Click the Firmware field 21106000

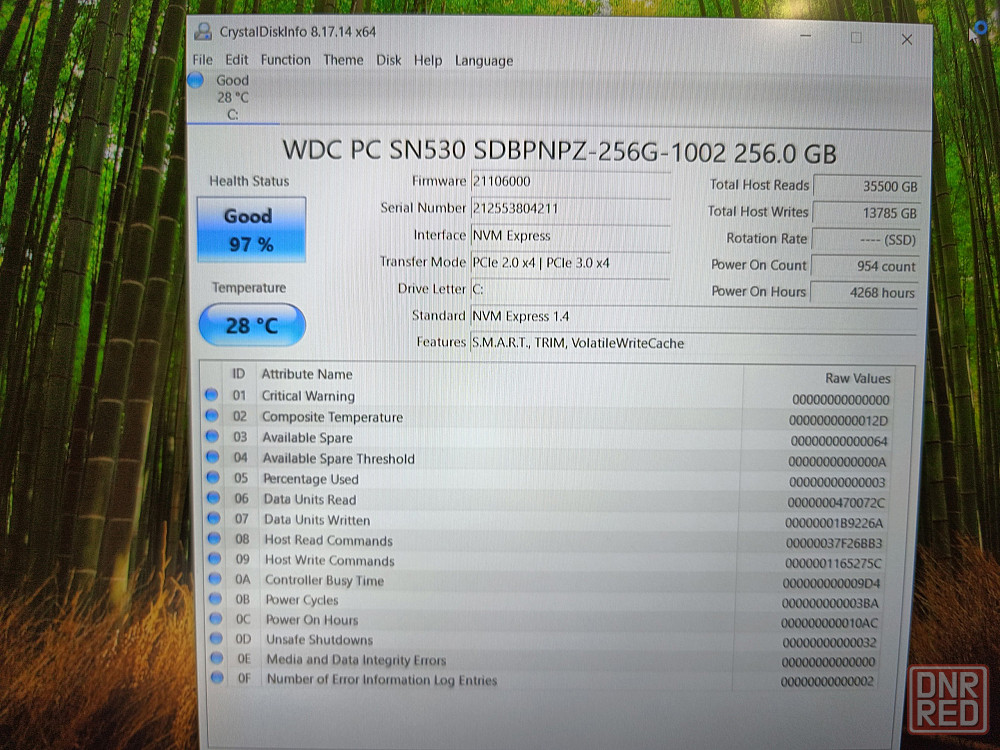point(570,181)
